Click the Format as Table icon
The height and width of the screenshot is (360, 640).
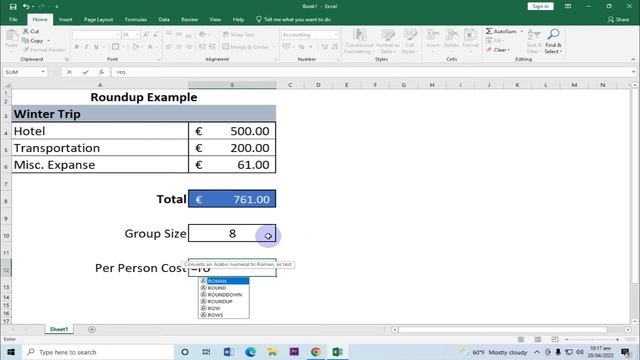point(388,35)
